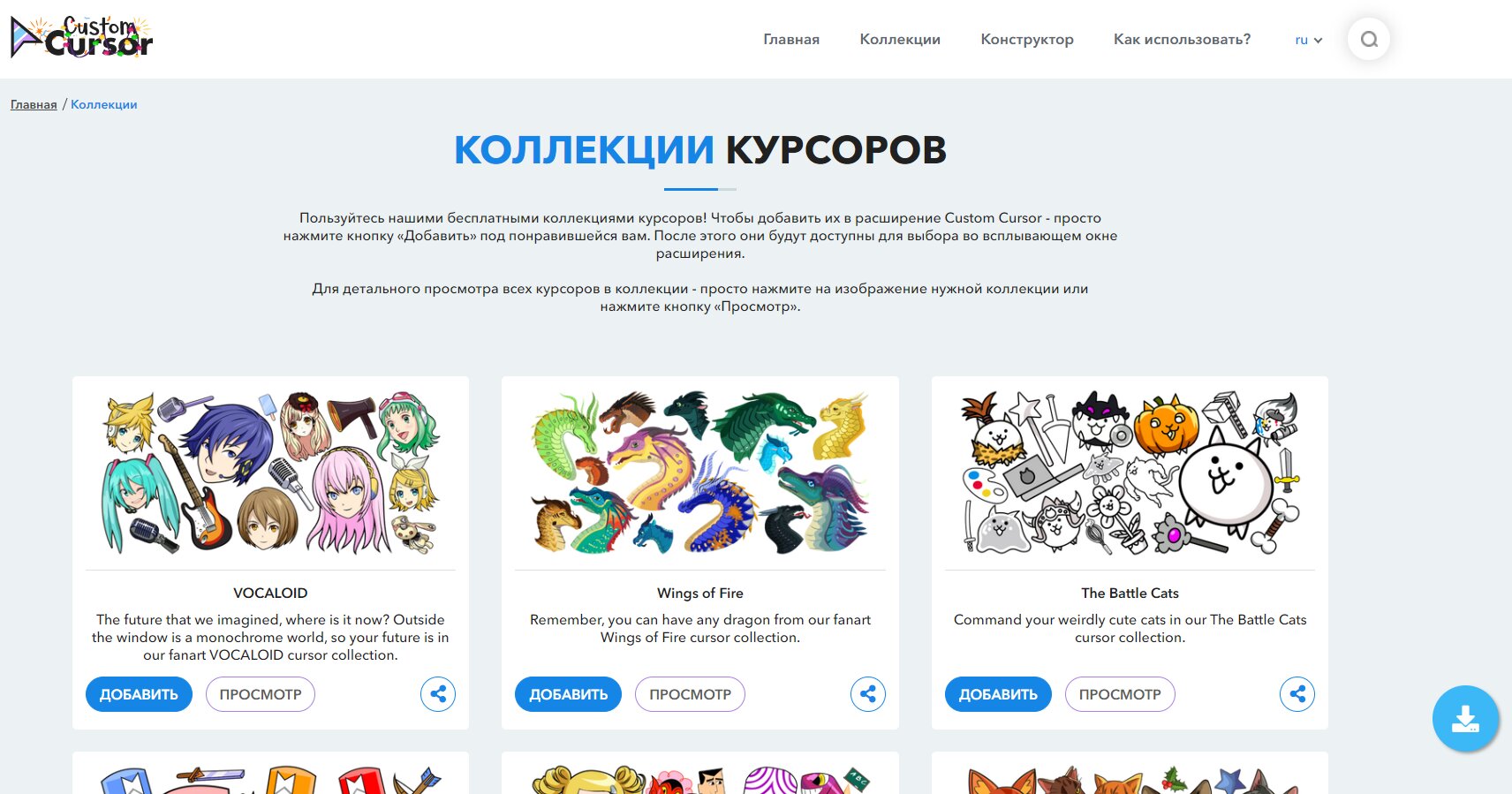1512x794 pixels.
Task: Add The Battle Cats with ДОБАВИТЬ
Action: pos(998,694)
